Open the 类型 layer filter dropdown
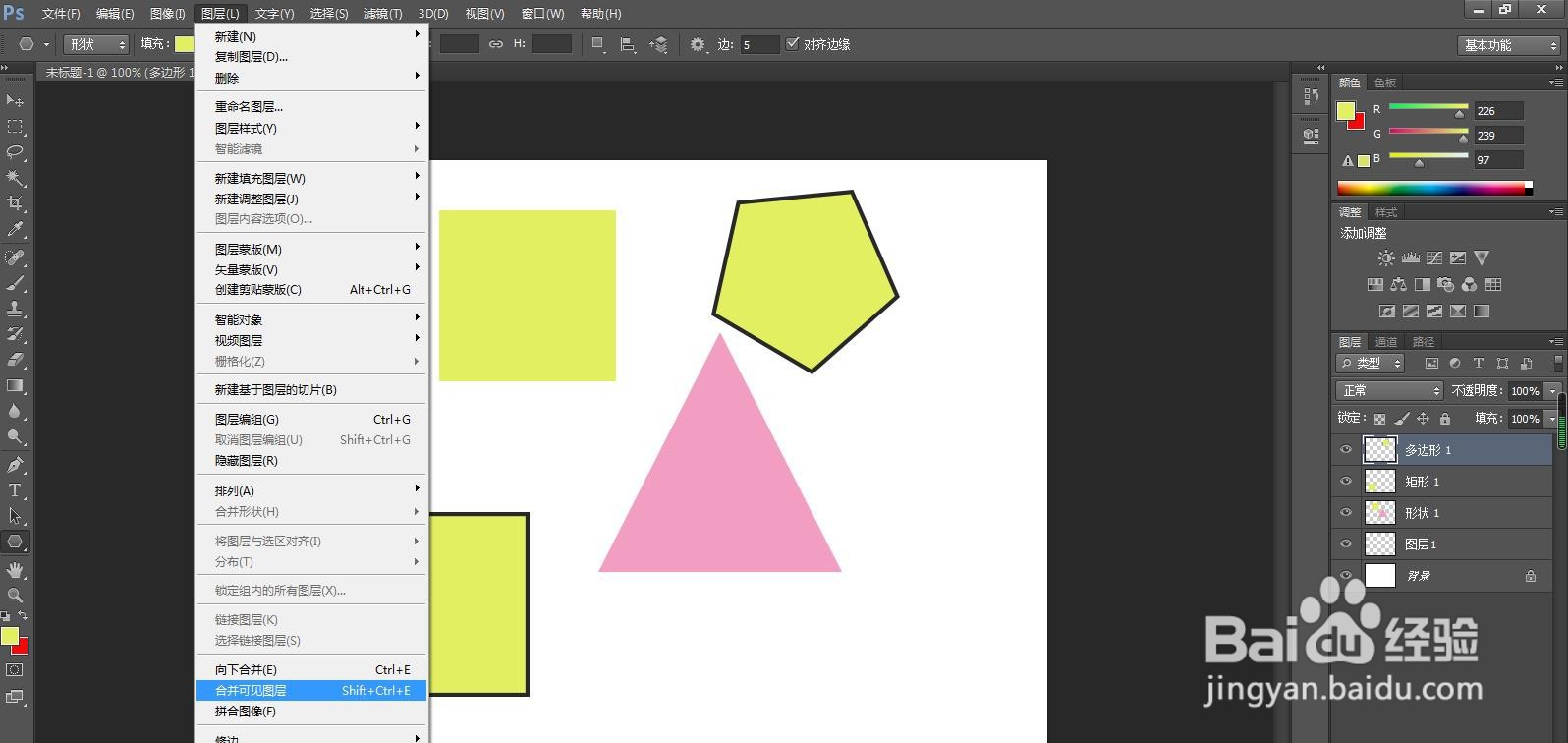The height and width of the screenshot is (743, 1568). pyautogui.click(x=1371, y=363)
